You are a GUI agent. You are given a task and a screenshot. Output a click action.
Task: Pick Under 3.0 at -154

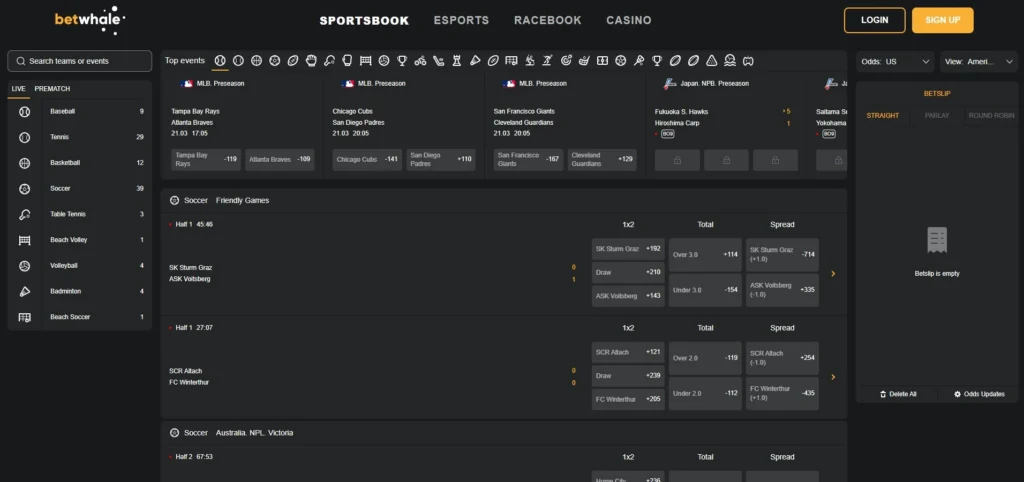coord(705,290)
